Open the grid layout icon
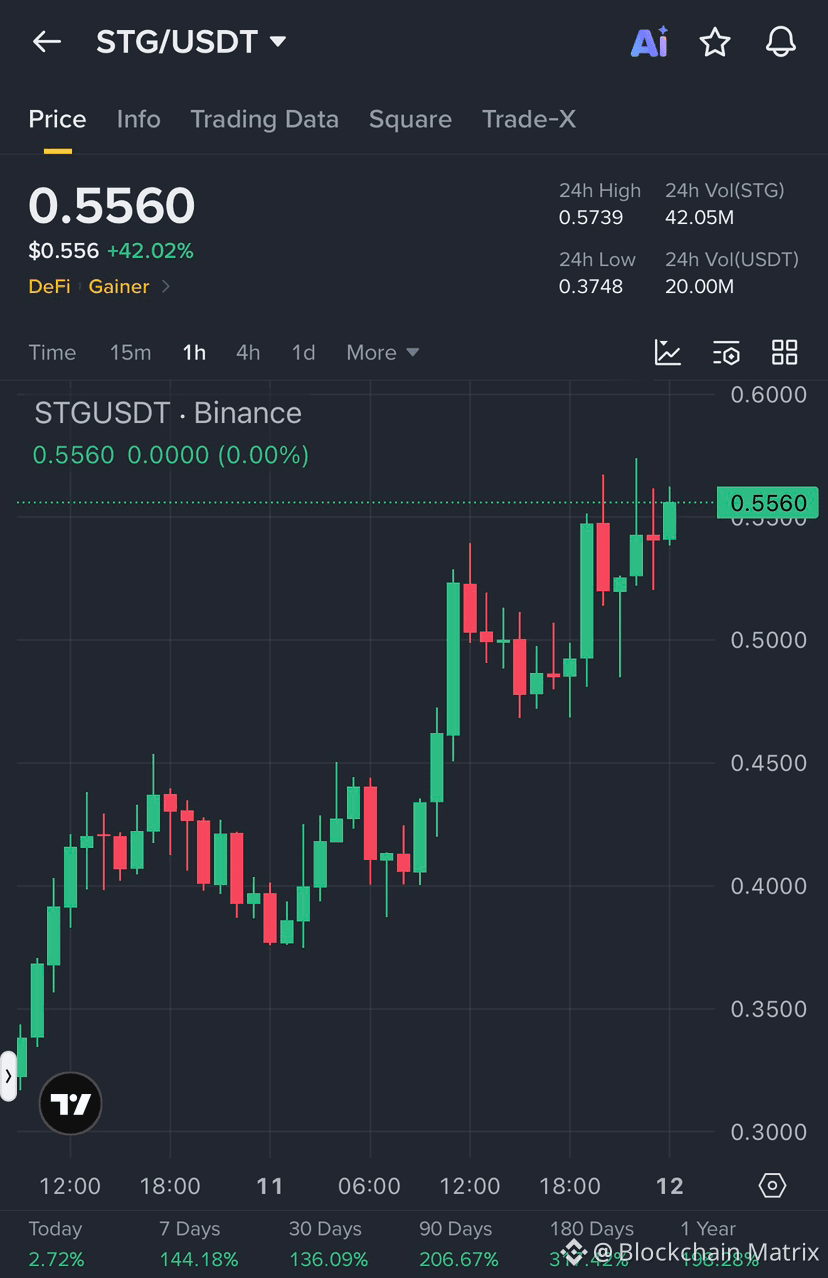 tap(785, 352)
